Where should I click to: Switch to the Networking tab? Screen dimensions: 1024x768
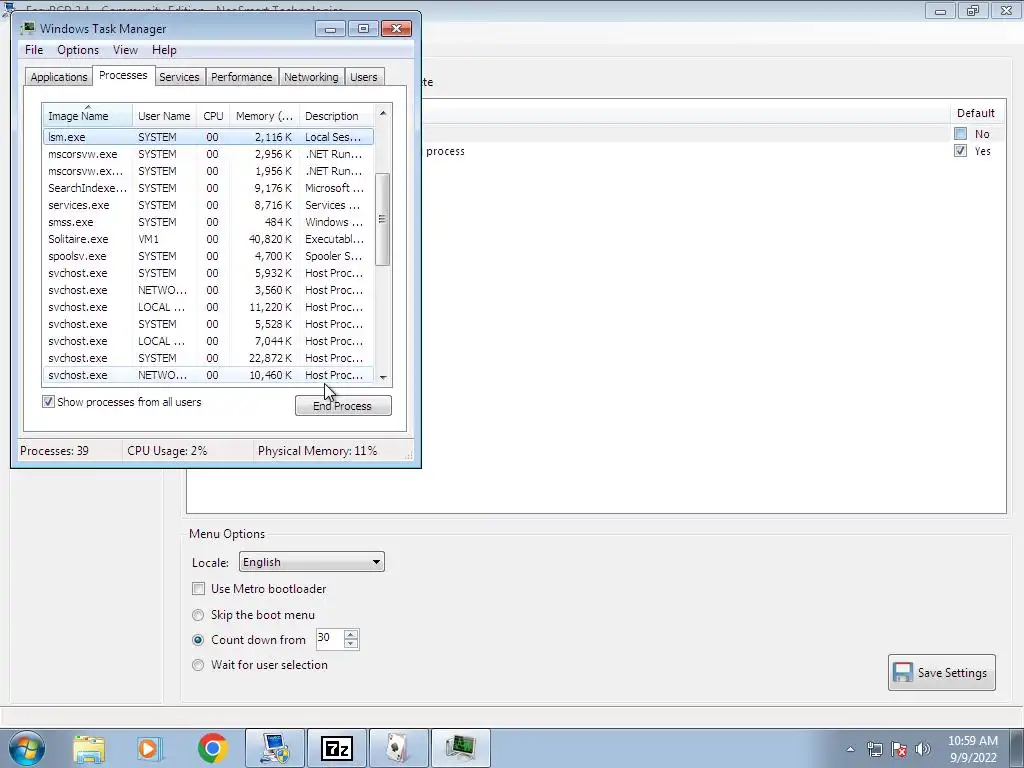tap(311, 77)
